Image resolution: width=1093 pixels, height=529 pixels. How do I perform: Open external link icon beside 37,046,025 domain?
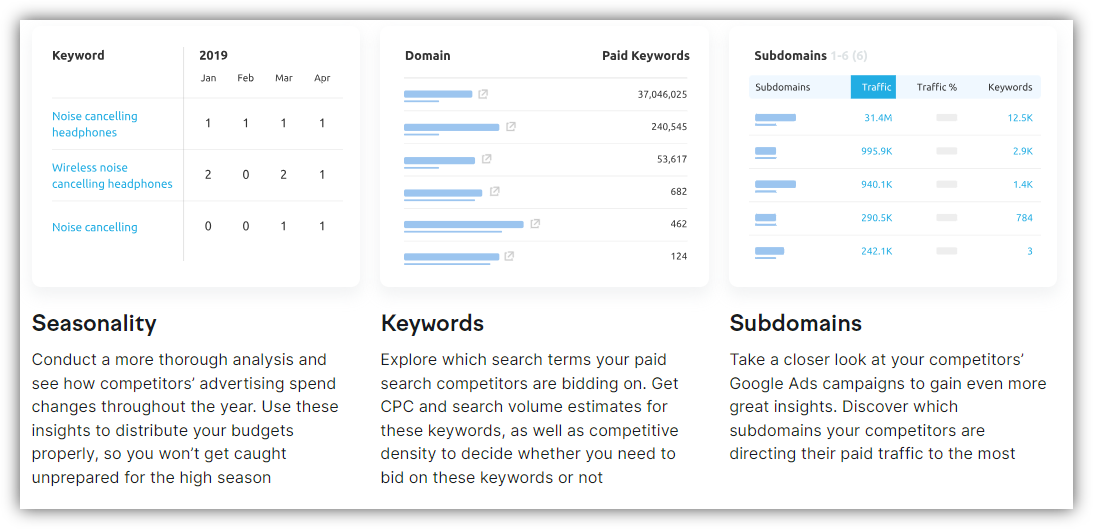483,94
